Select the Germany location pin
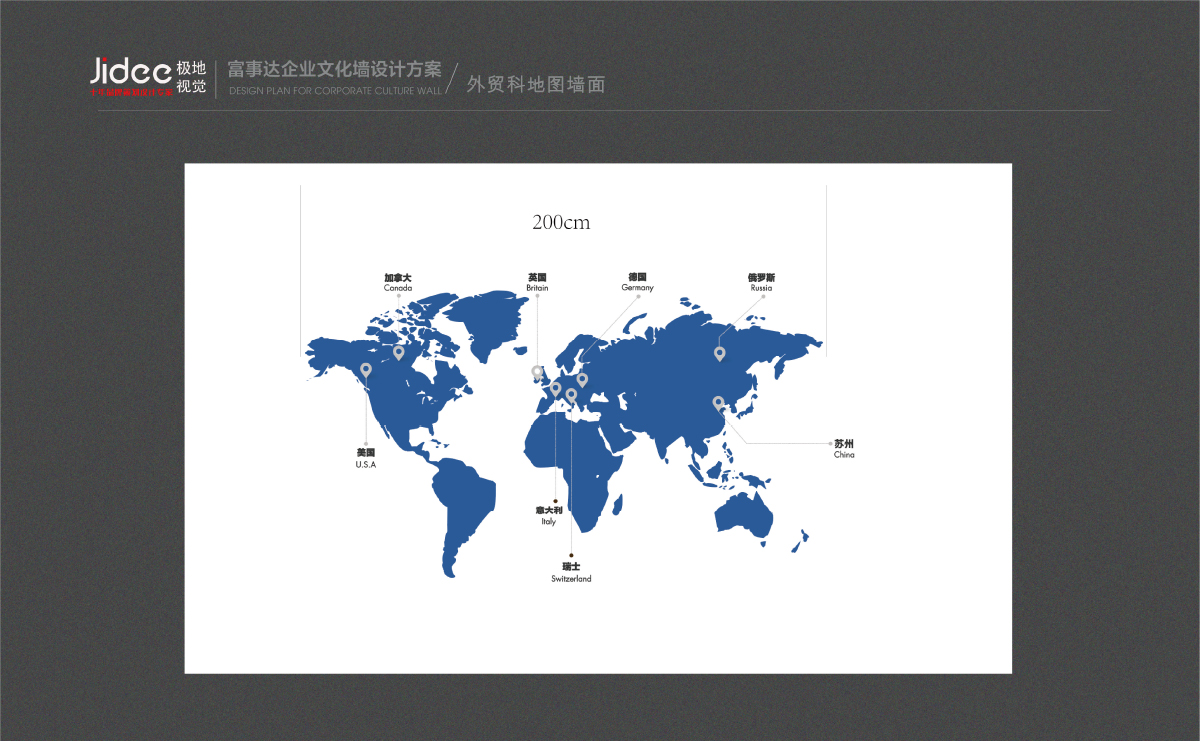 click(x=582, y=379)
